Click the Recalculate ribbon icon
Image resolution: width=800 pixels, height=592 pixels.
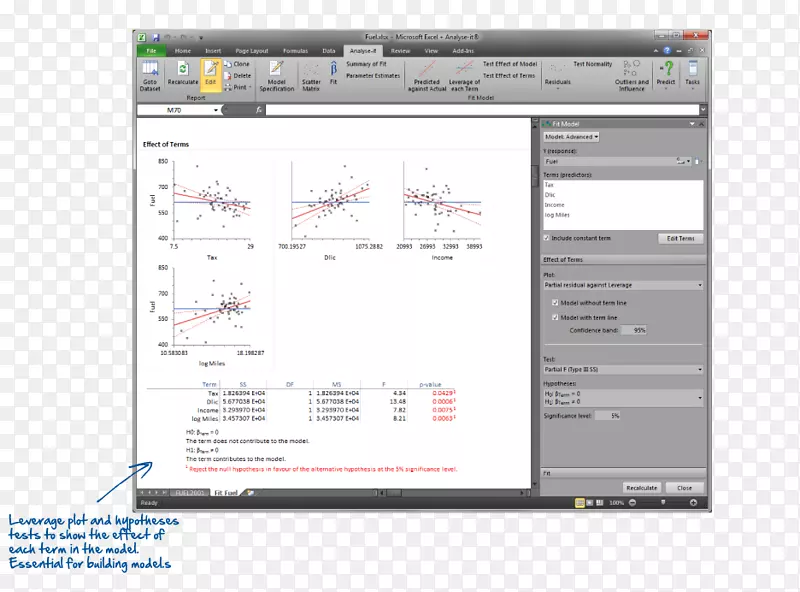[183, 74]
